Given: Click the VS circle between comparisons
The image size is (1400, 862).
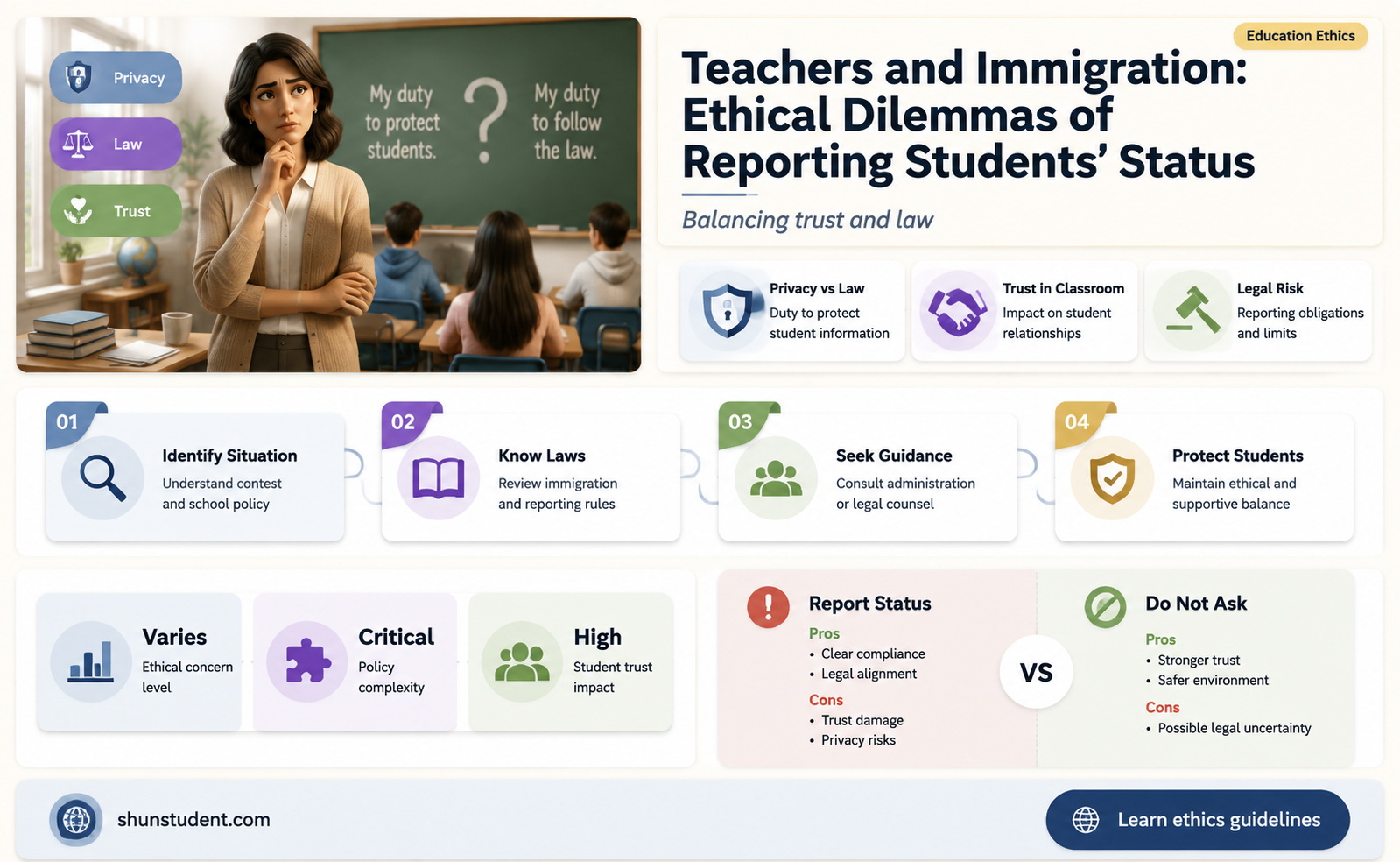Looking at the screenshot, I should pos(1036,672).
